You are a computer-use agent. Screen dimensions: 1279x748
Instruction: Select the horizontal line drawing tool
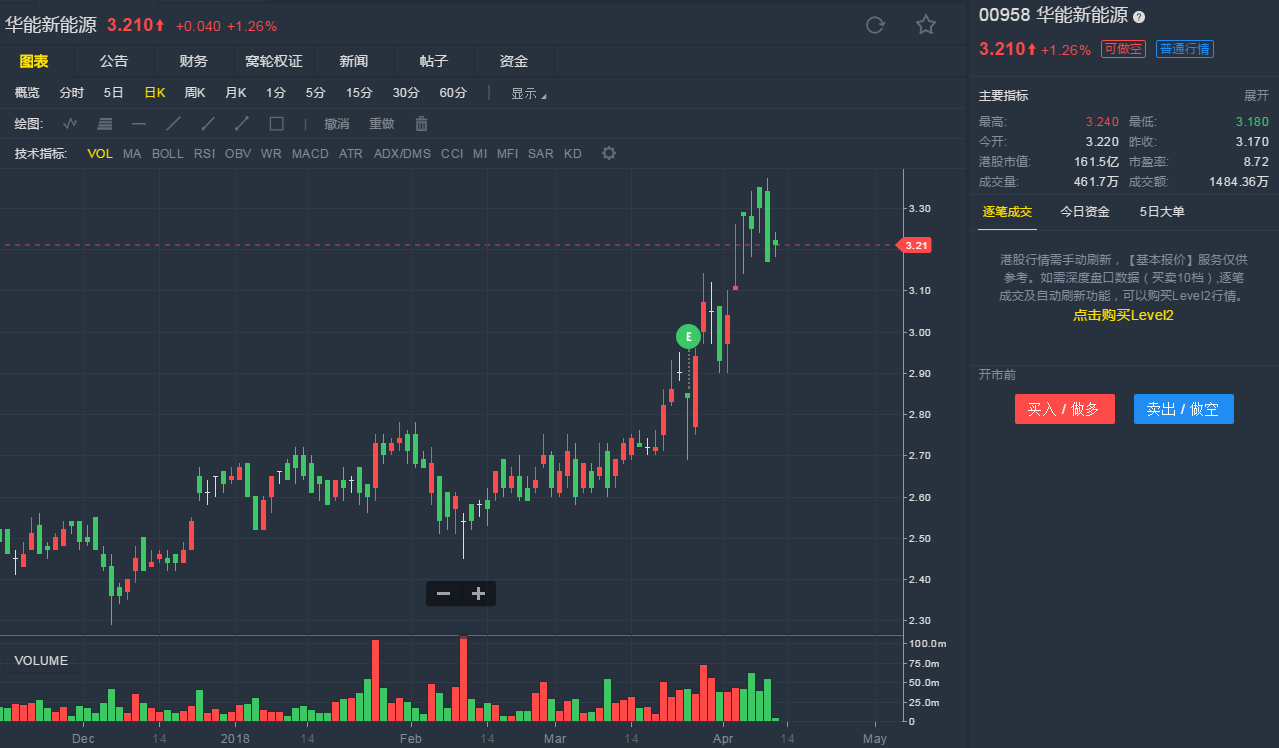point(140,123)
